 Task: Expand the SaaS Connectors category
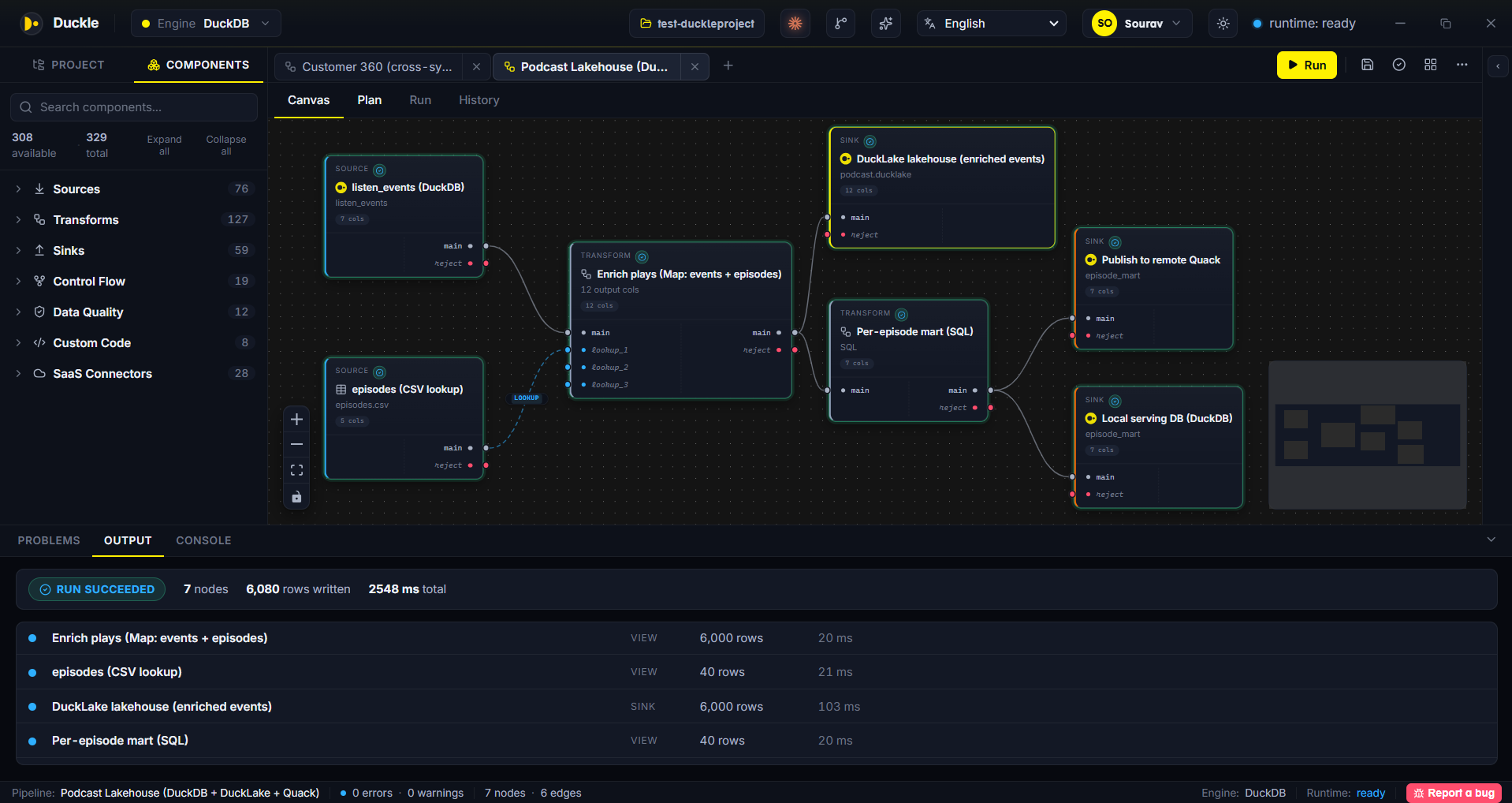point(134,374)
